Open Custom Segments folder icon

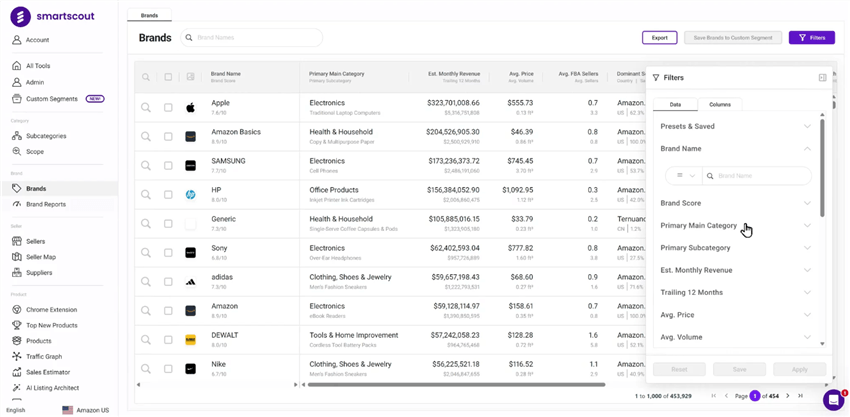(17, 99)
